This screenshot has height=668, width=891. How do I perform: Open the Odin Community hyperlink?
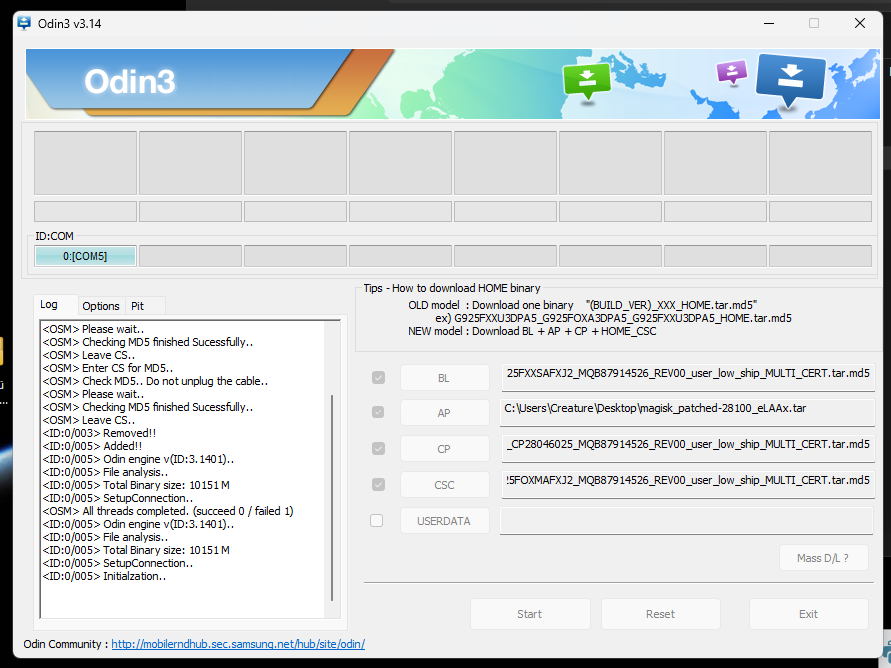[238, 644]
